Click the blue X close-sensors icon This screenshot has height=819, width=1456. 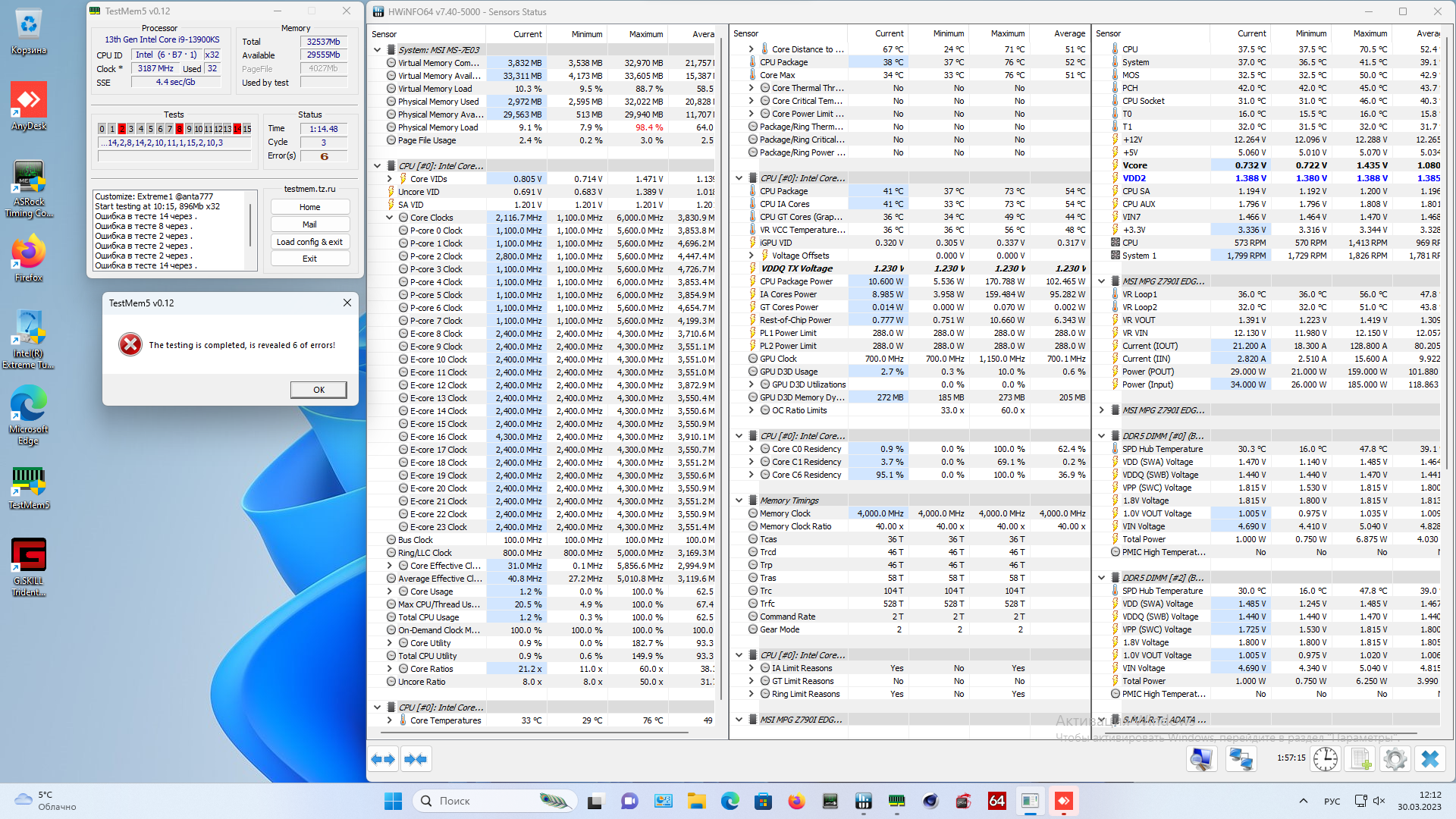pos(1430,759)
